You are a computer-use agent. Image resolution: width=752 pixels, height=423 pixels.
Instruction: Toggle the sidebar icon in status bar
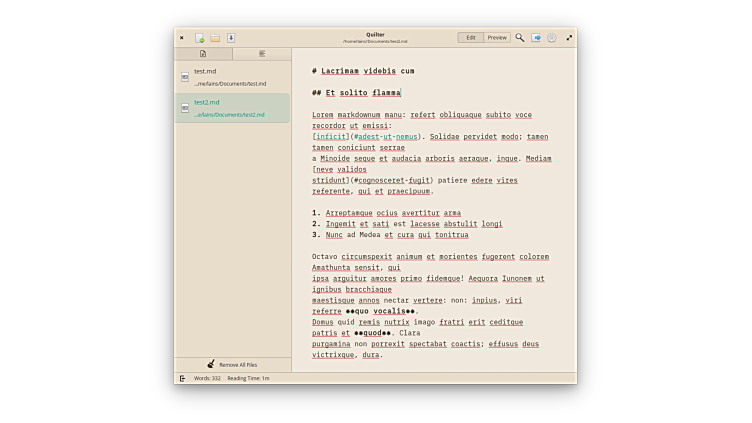click(182, 378)
